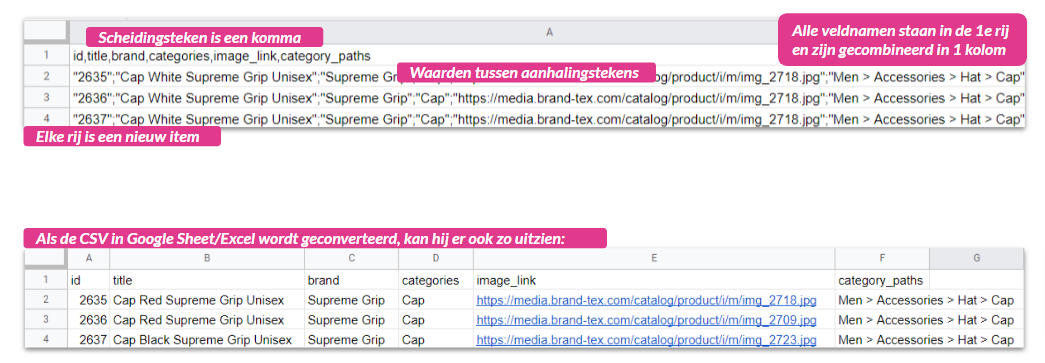The height and width of the screenshot is (363, 1045).
Task: Click brand cell 'Supreme Grip' in row 2636
Action: [x=351, y=320]
